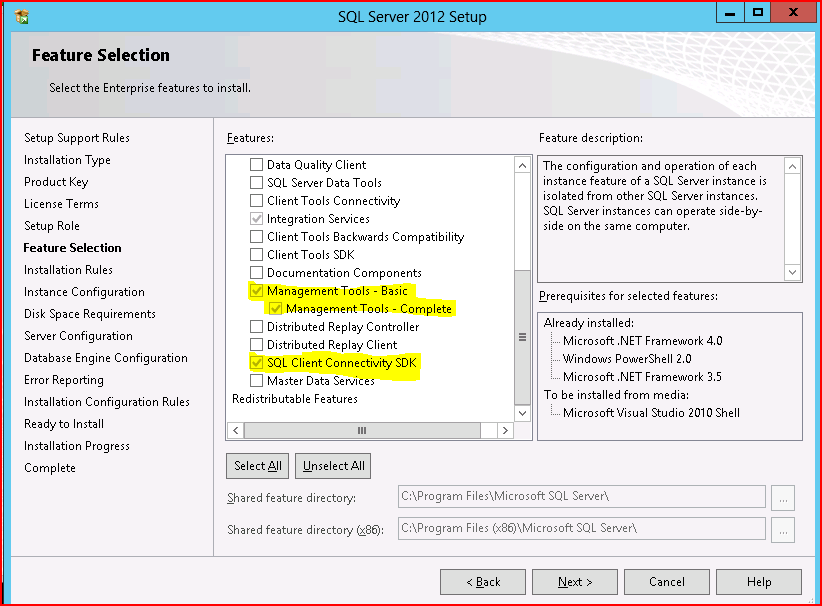The height and width of the screenshot is (606, 822).
Task: Select Setup Role step
Action: 52,226
